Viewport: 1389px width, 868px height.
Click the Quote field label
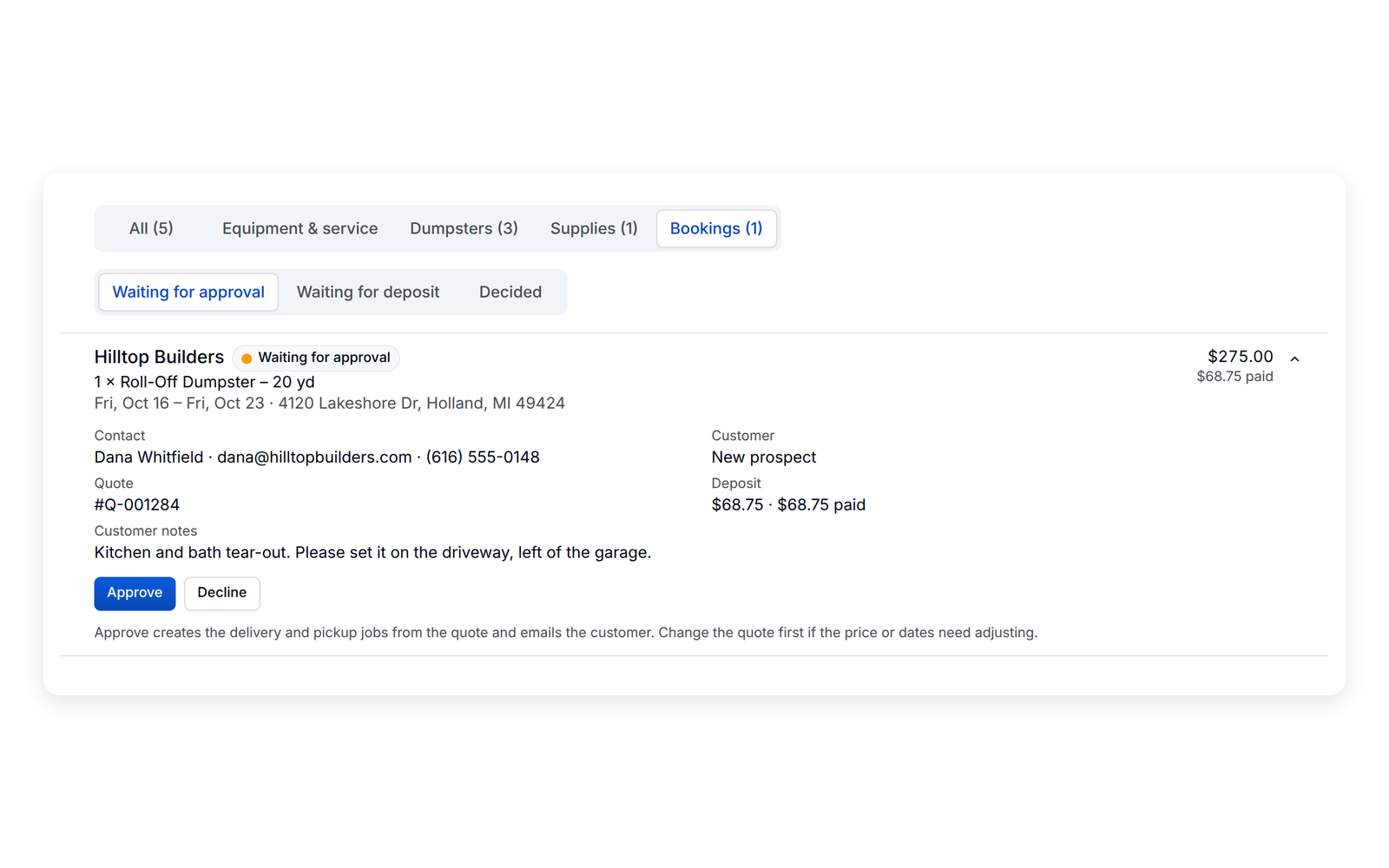pyautogui.click(x=113, y=483)
